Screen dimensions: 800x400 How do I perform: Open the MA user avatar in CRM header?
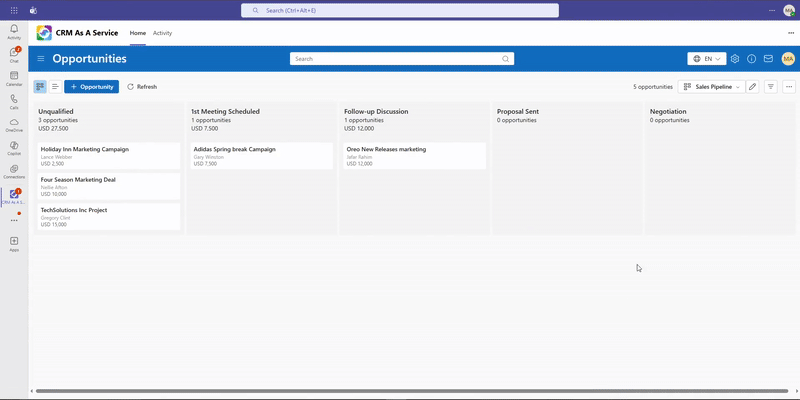point(788,59)
